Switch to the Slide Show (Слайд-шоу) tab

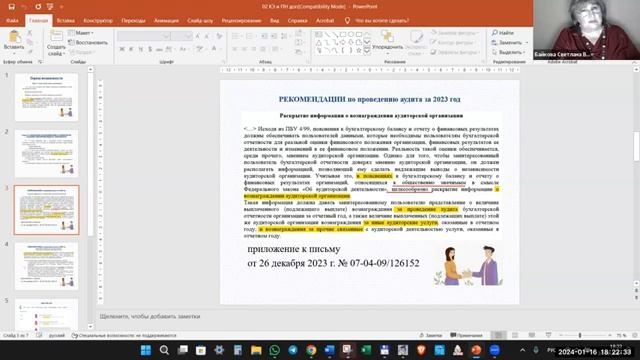(200, 20)
